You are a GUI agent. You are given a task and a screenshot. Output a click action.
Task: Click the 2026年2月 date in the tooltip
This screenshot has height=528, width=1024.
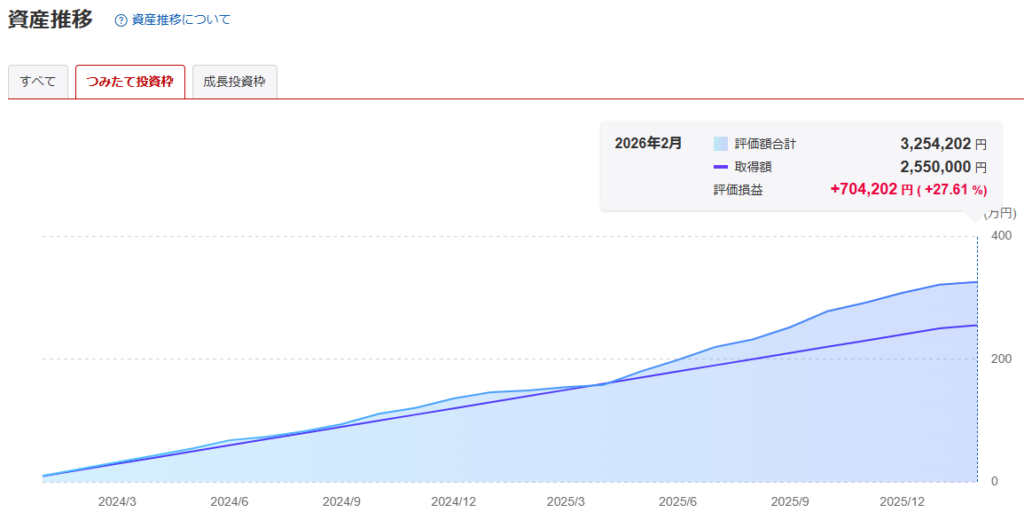click(x=648, y=143)
